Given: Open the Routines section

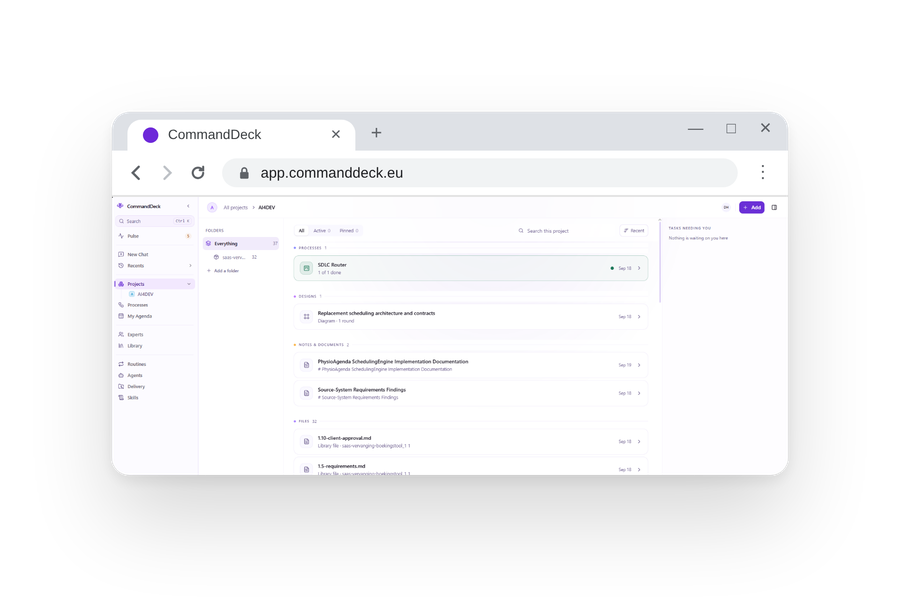Looking at the screenshot, I should coord(154,364).
